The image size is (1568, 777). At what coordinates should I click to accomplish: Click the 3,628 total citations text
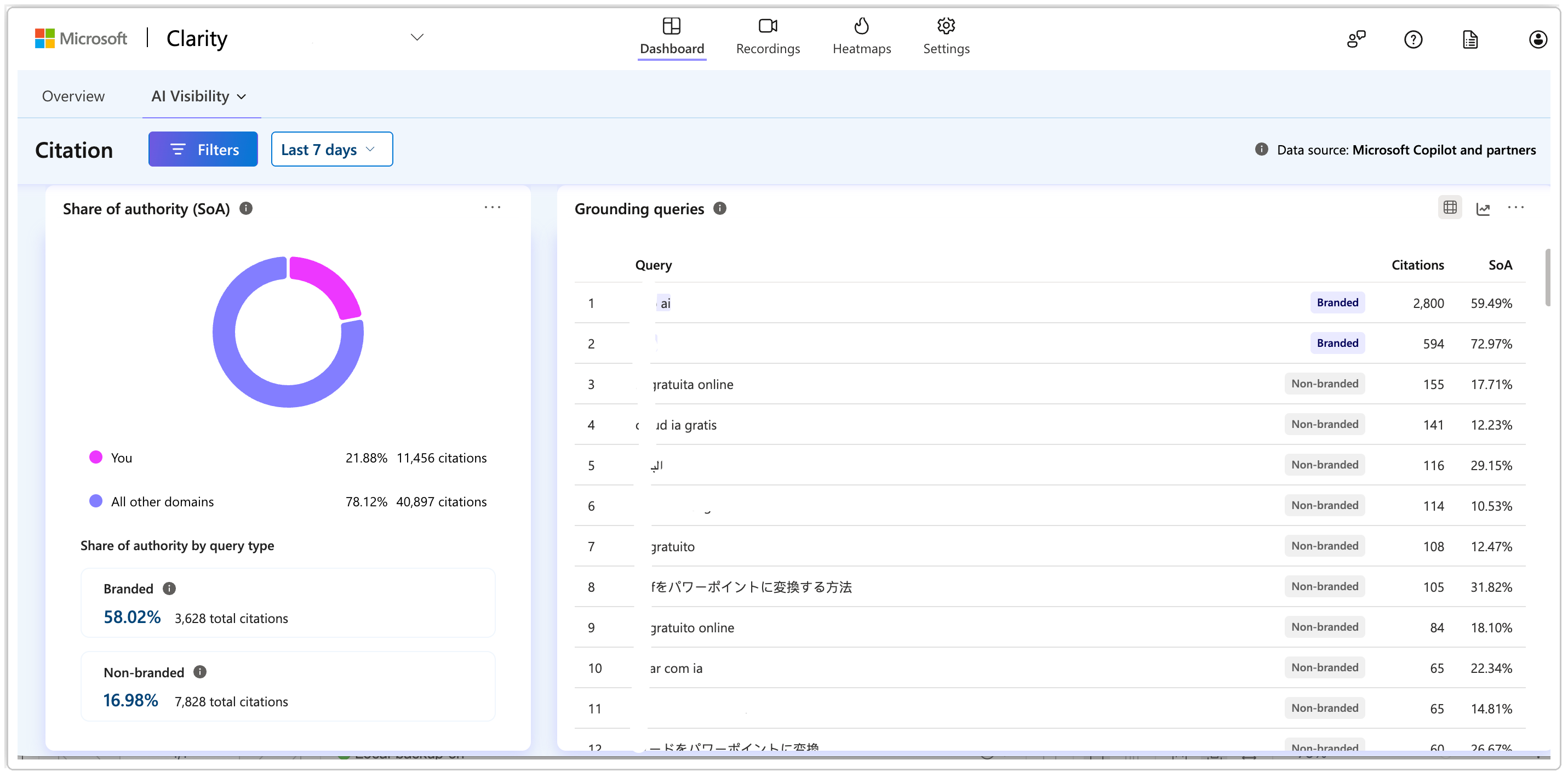[x=231, y=618]
